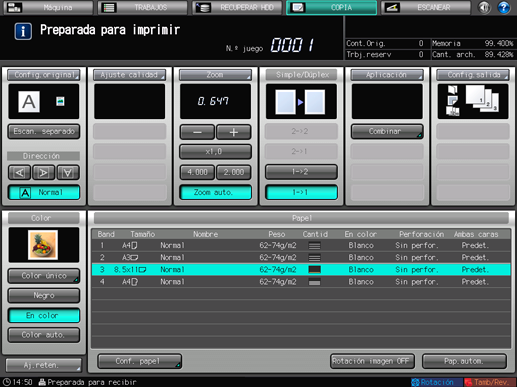Click the Preparada para recibir printer icon

coord(42,382)
